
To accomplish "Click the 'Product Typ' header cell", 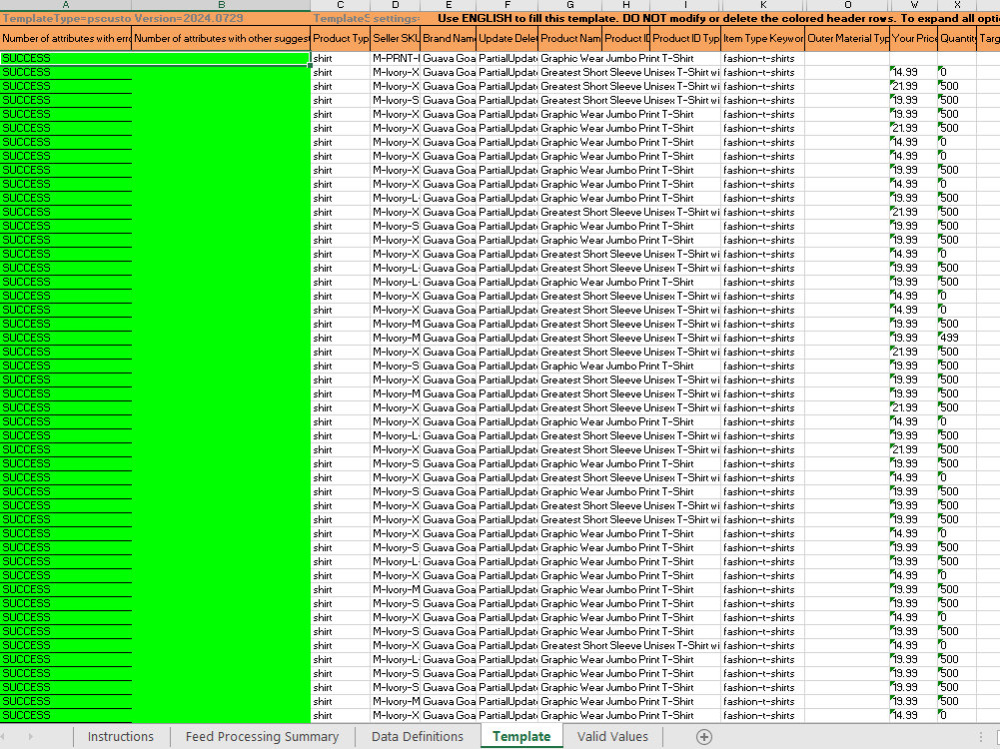I will [x=341, y=38].
